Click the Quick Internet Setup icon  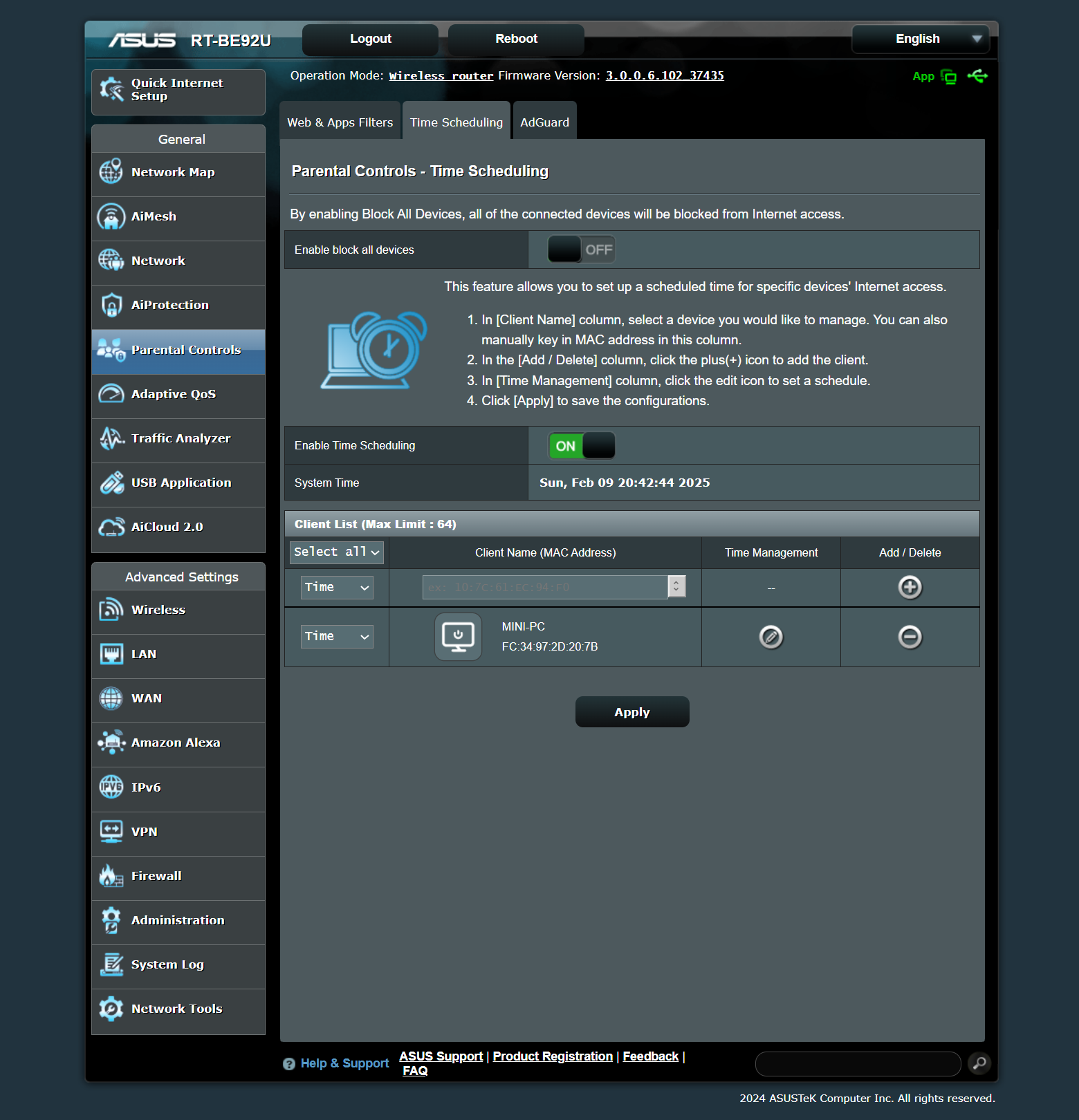click(x=111, y=89)
